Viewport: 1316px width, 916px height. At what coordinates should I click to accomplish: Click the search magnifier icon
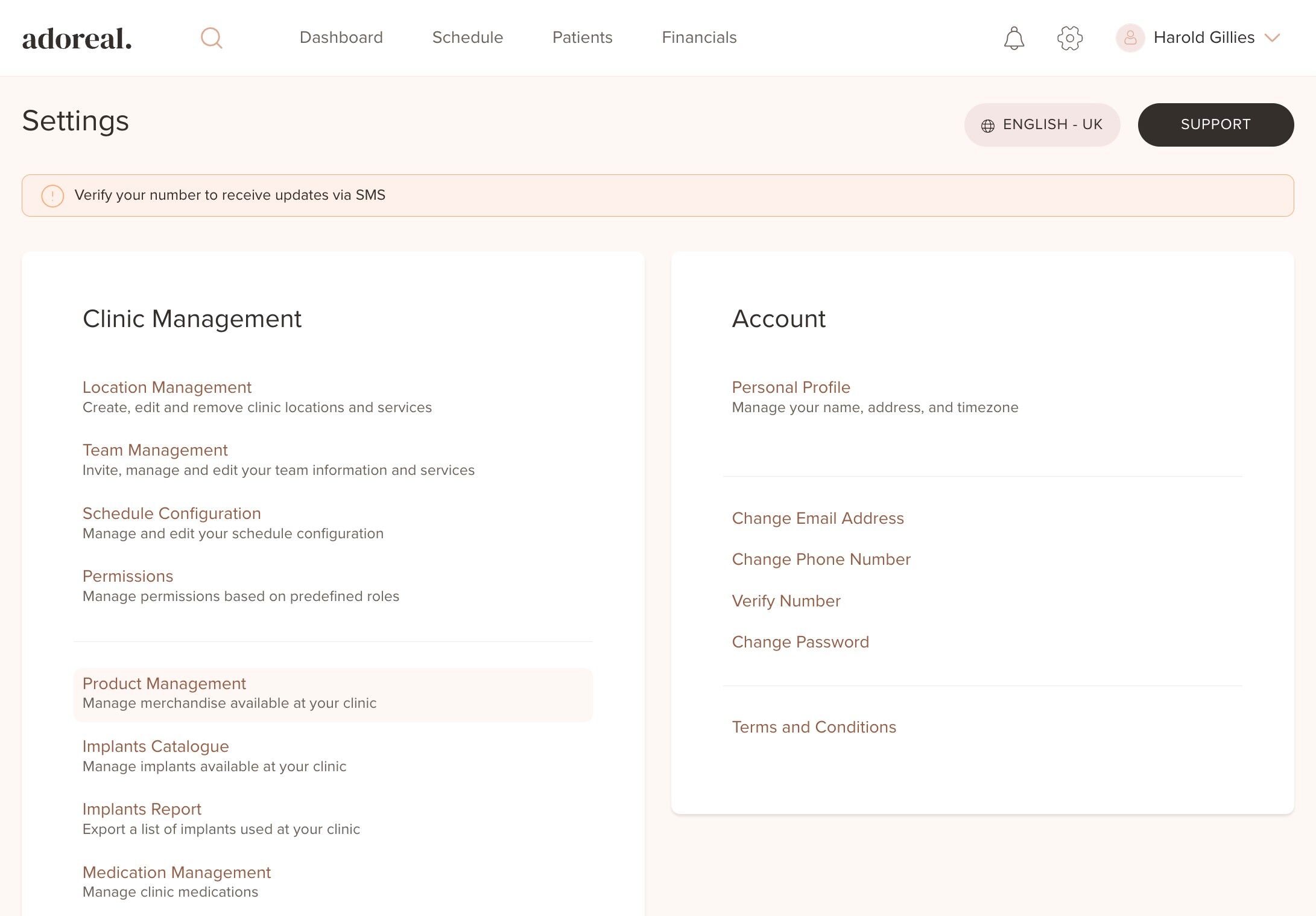[211, 38]
